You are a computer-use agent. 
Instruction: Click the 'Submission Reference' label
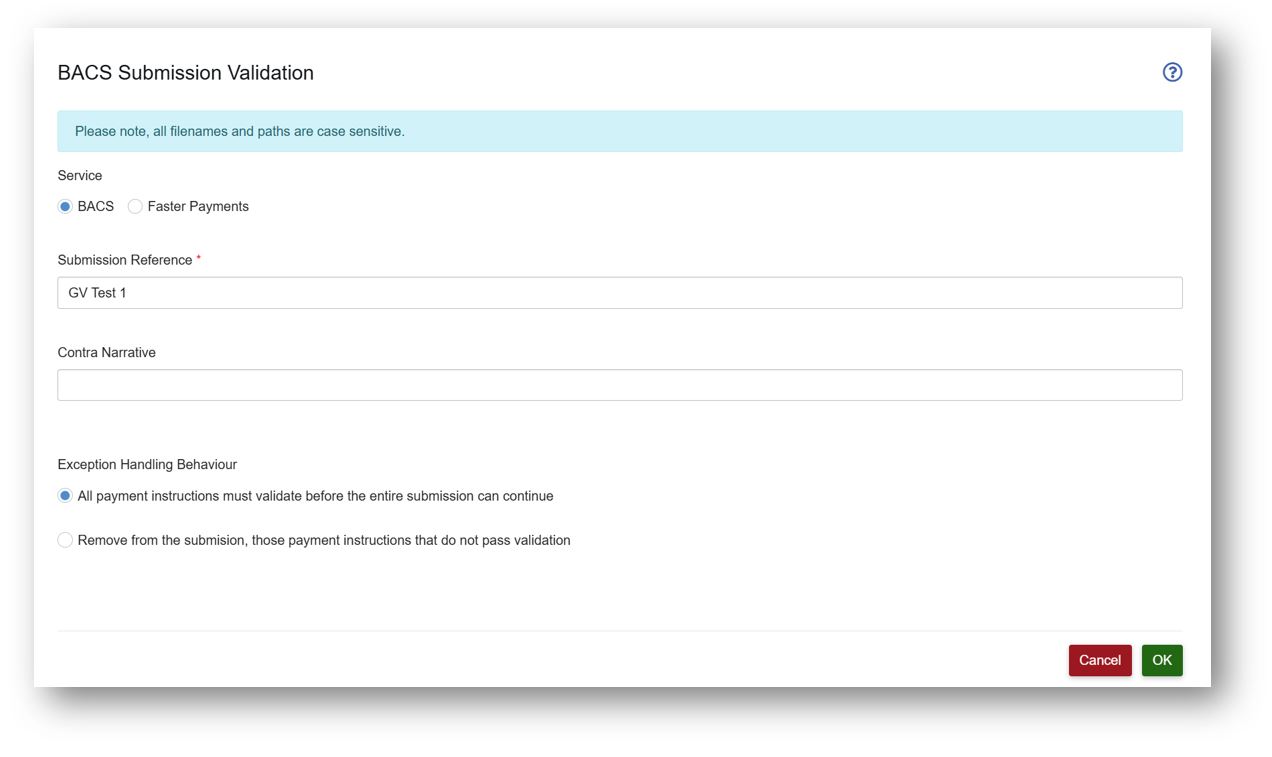point(125,260)
